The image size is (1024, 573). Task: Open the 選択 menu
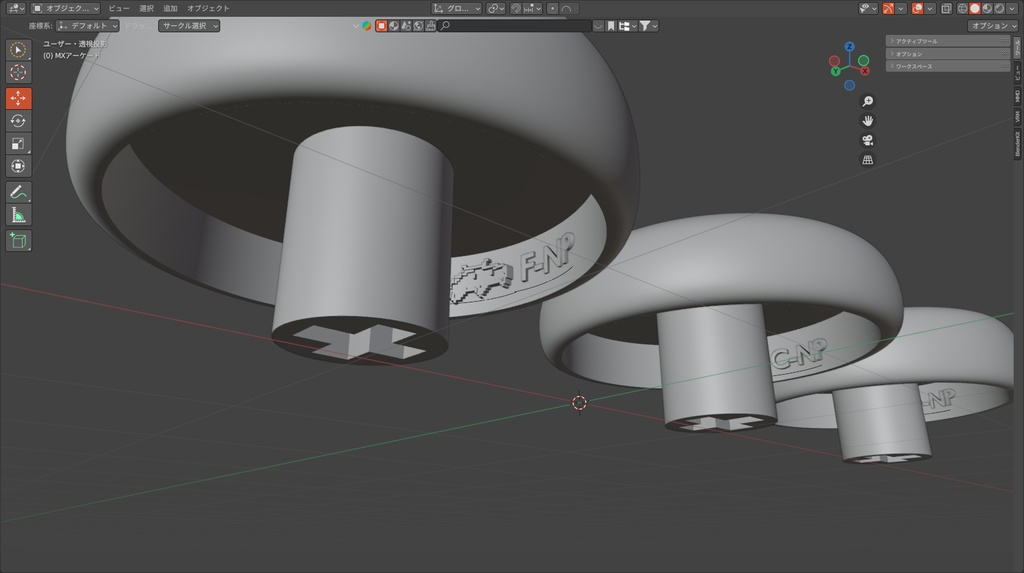click(x=146, y=8)
